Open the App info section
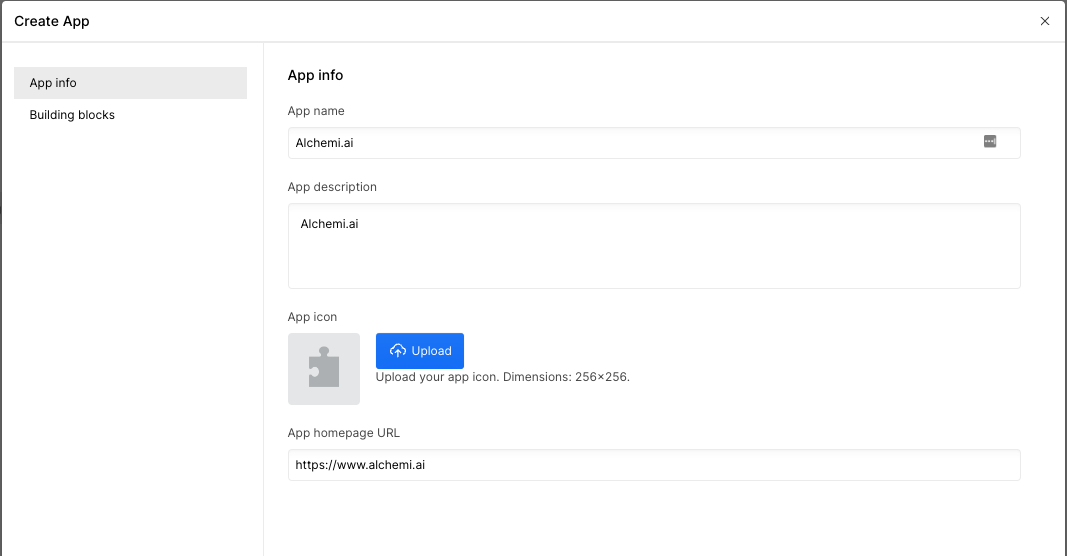The width and height of the screenshot is (1067, 556). click(x=130, y=83)
